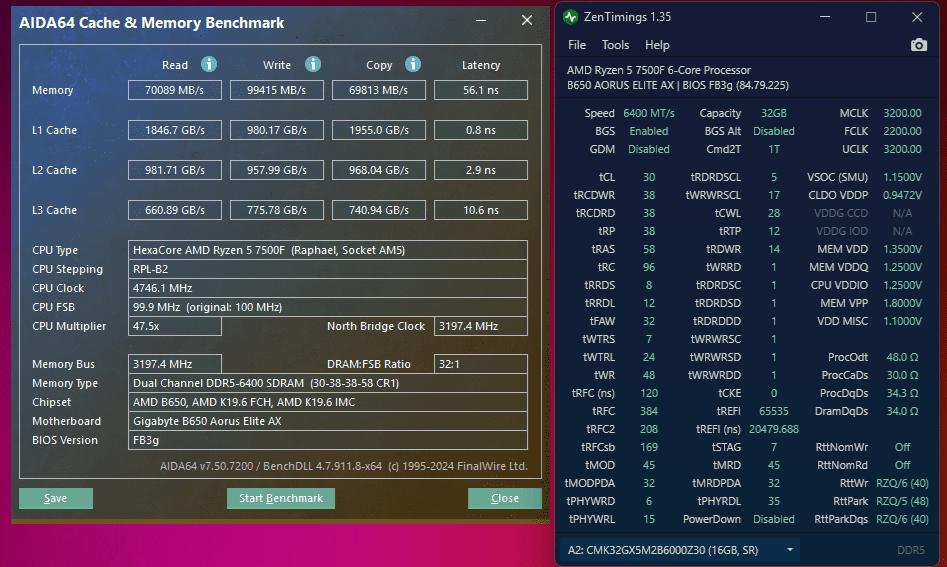Click the tPHYRDL value 35
The height and width of the screenshot is (567, 947).
pos(774,501)
